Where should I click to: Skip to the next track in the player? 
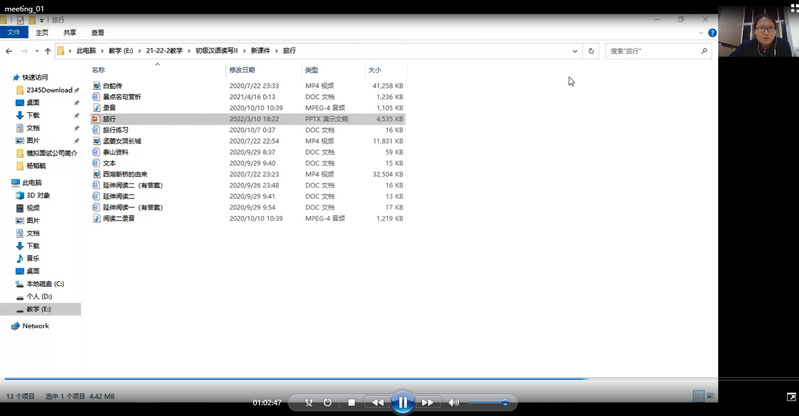pos(427,402)
